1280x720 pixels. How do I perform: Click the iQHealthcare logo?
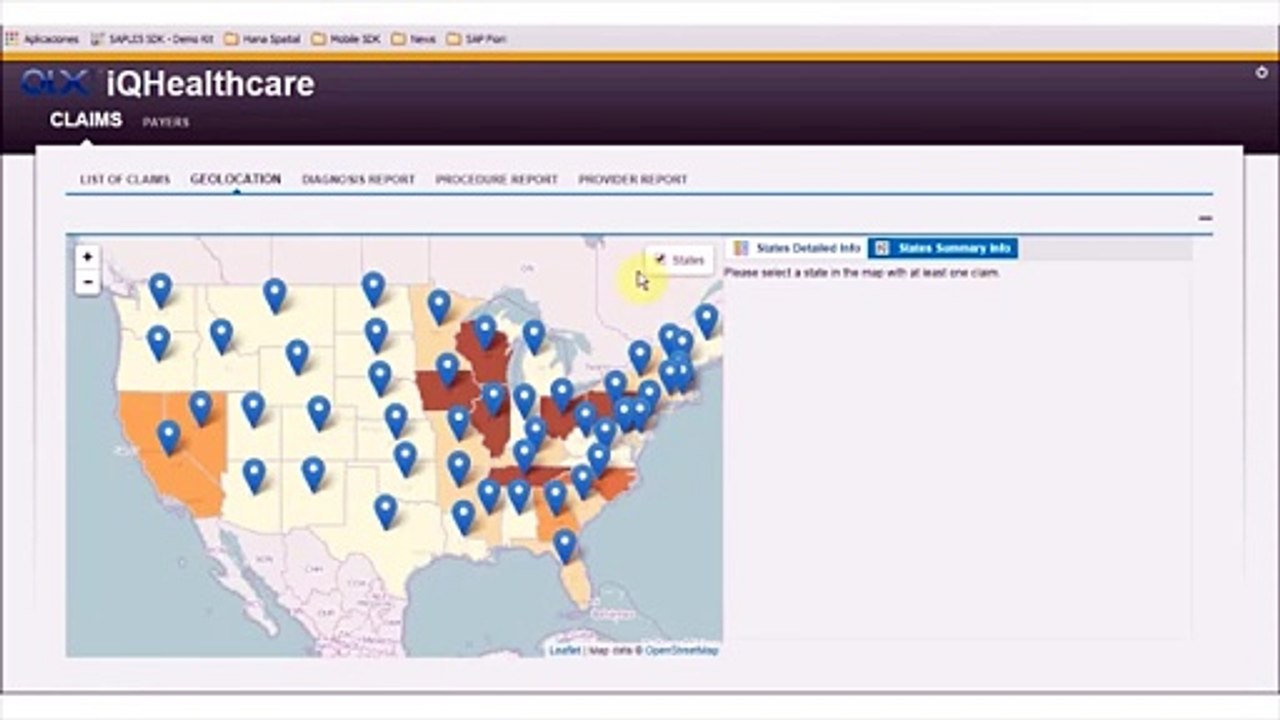[167, 84]
